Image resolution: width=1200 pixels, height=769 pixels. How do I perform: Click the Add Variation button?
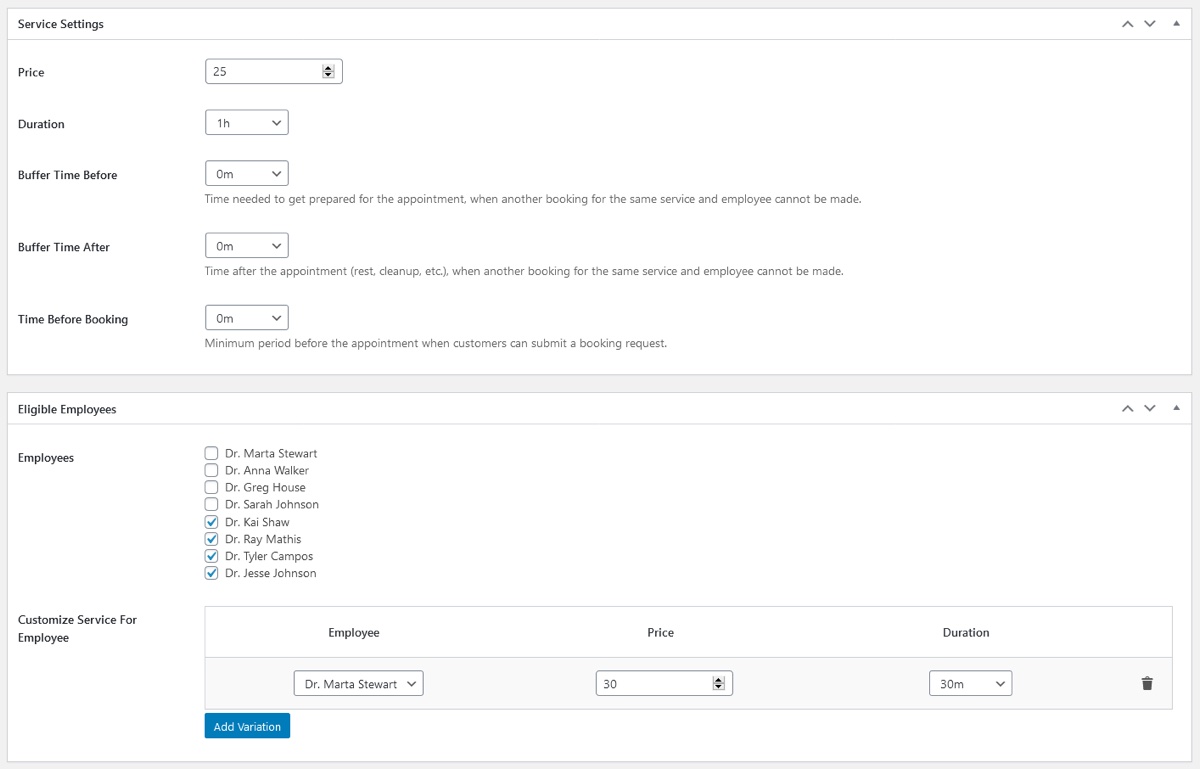pos(247,726)
